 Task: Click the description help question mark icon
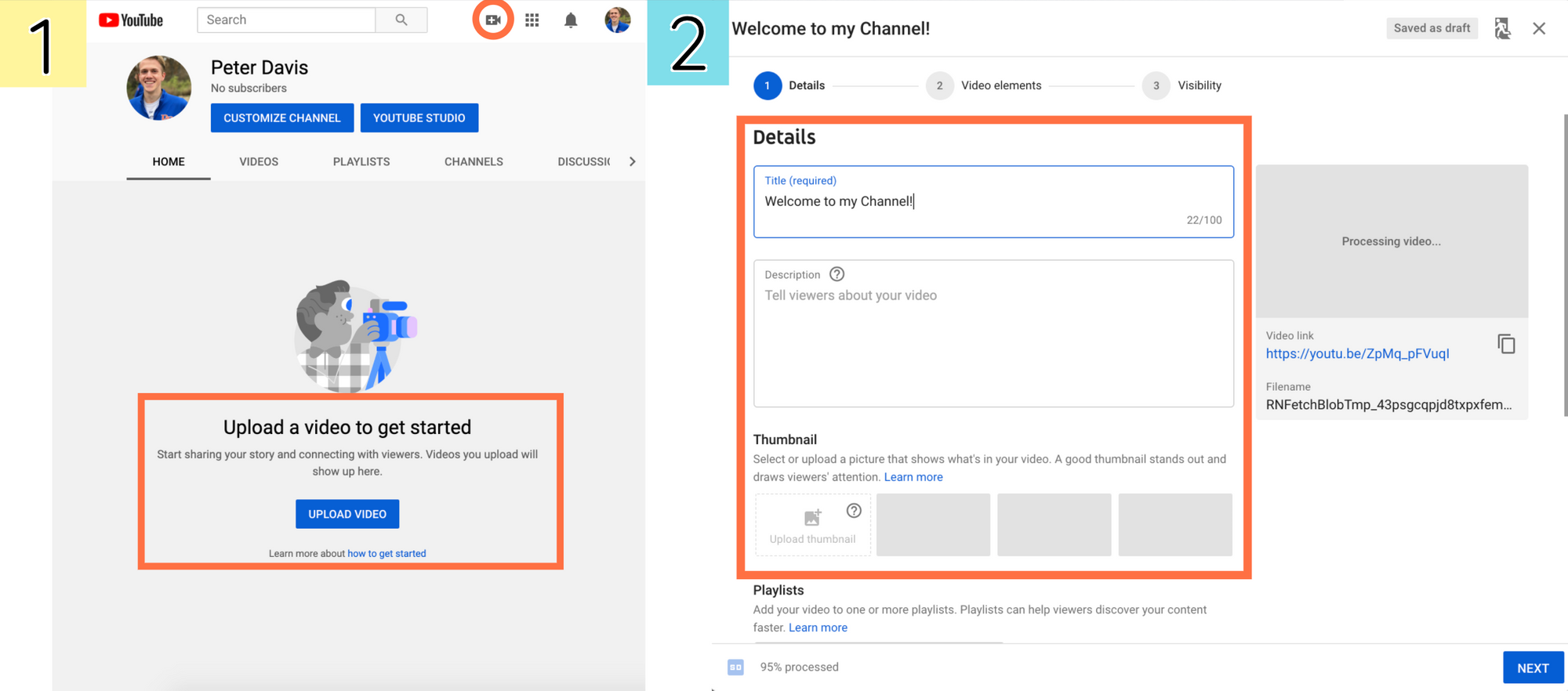pos(837,274)
